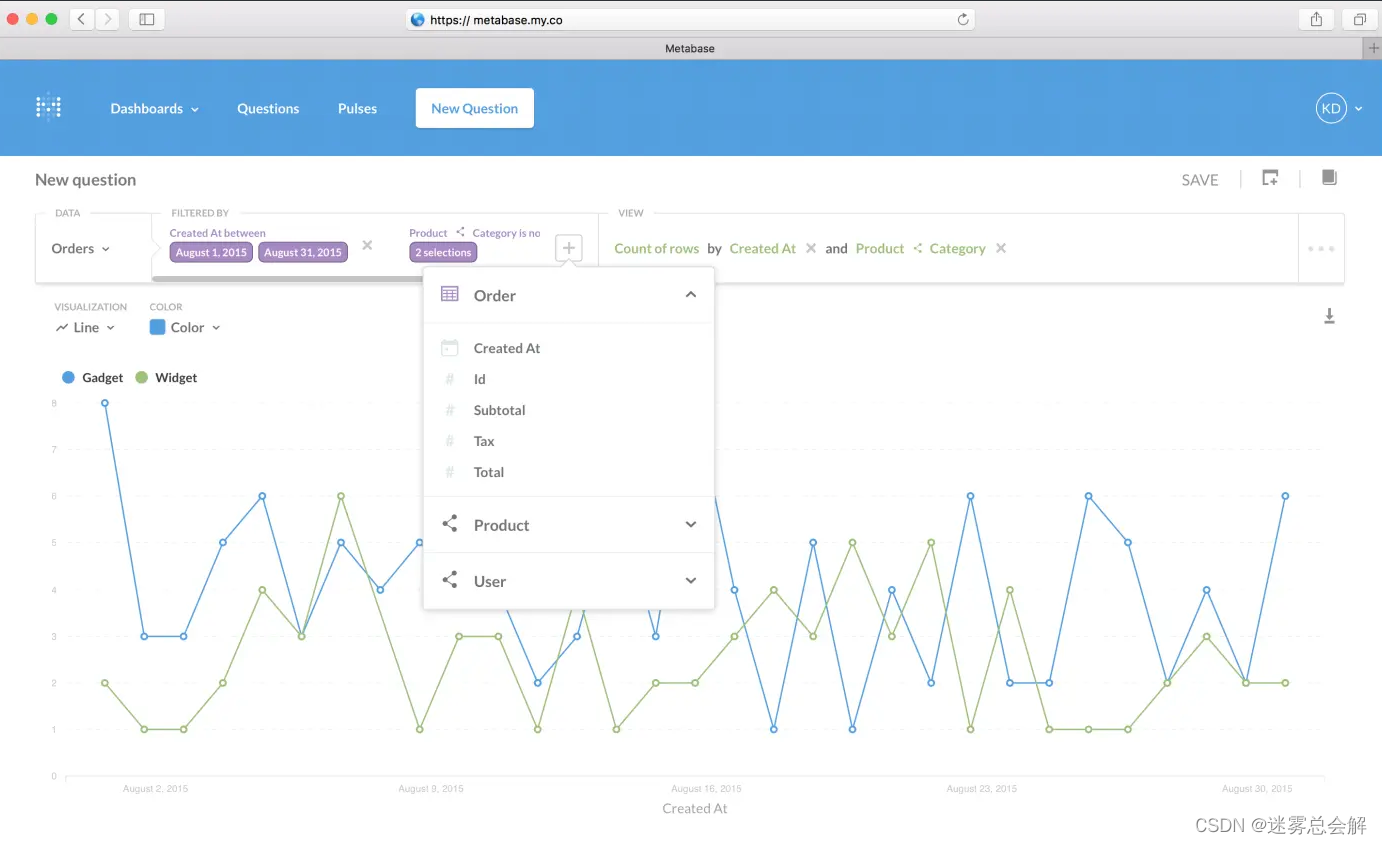The height and width of the screenshot is (844, 1382).
Task: Click the Gadget point at value 8
Action: (105, 403)
